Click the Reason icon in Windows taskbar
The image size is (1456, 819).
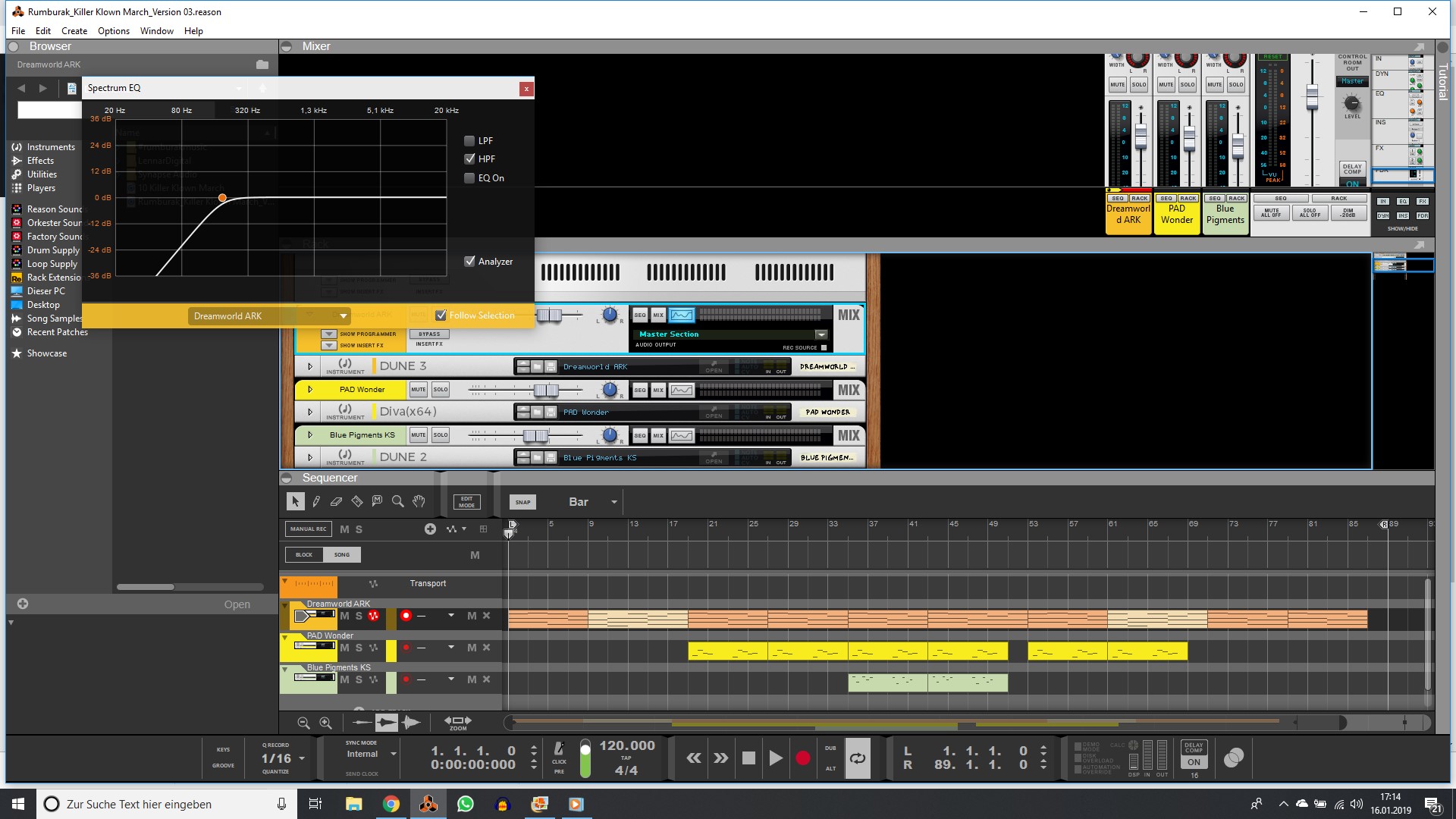pos(428,804)
